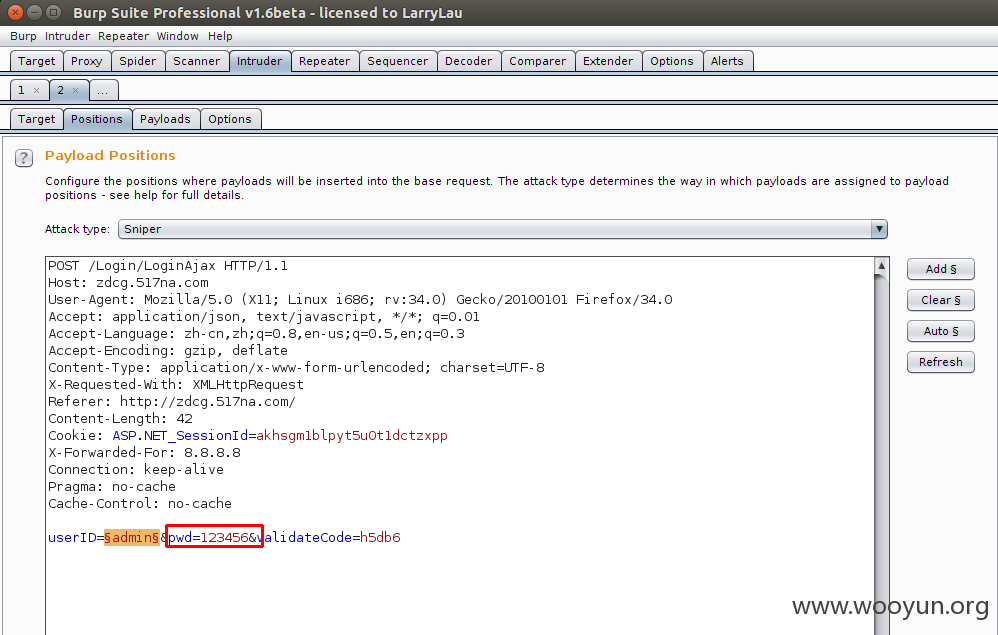Viewport: 998px width, 635px height.
Task: Click the highlighted §admin§ payload position
Action: pos(132,538)
